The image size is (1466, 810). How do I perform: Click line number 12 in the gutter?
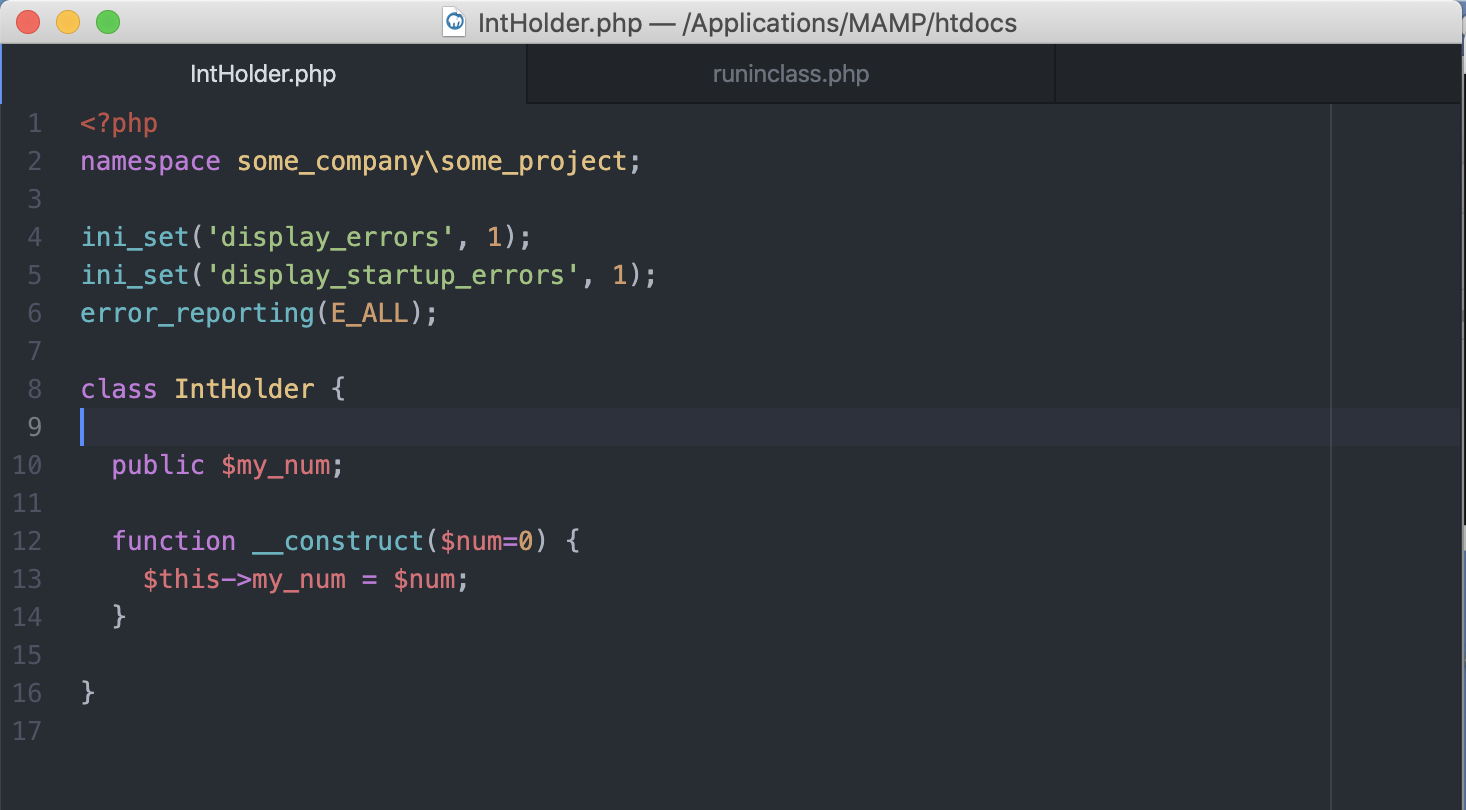coord(28,541)
